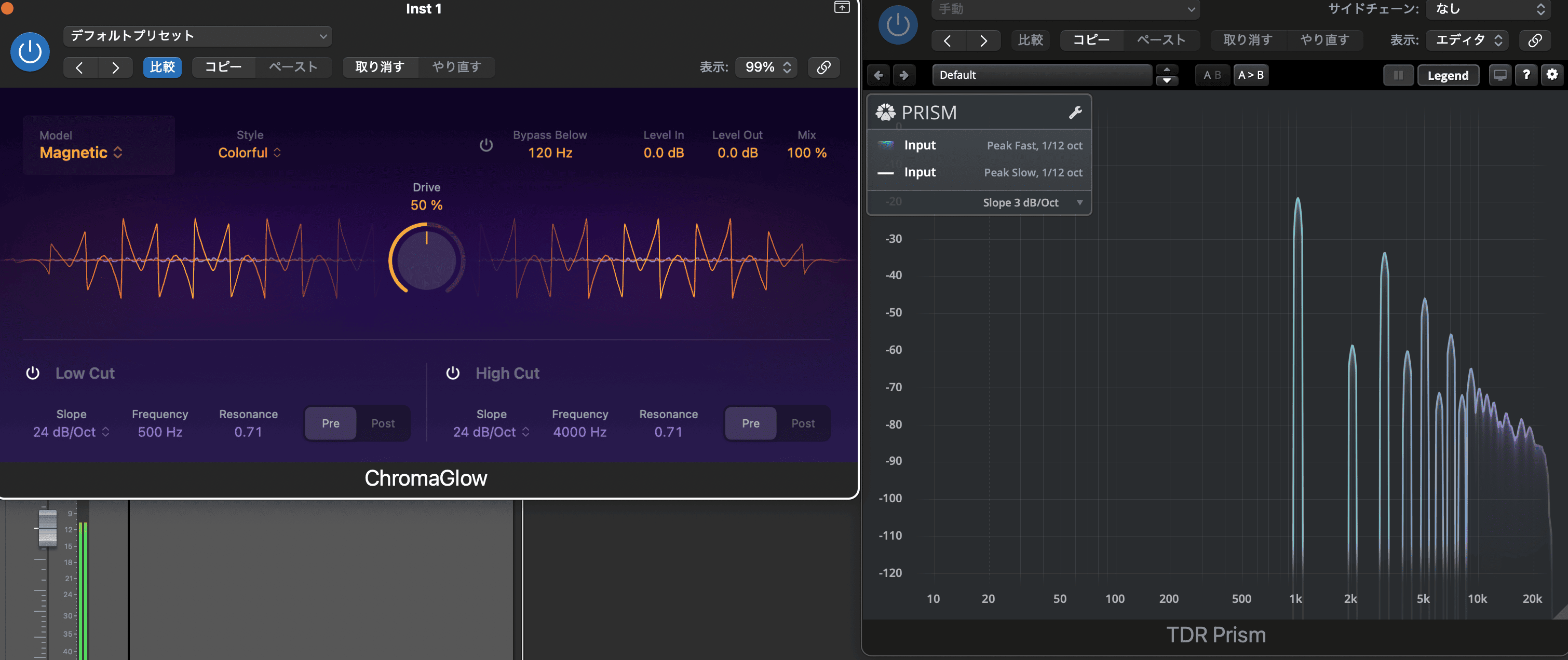Click 取り消す undo in TDR Prism
This screenshot has height=660, width=1568.
(x=1248, y=40)
